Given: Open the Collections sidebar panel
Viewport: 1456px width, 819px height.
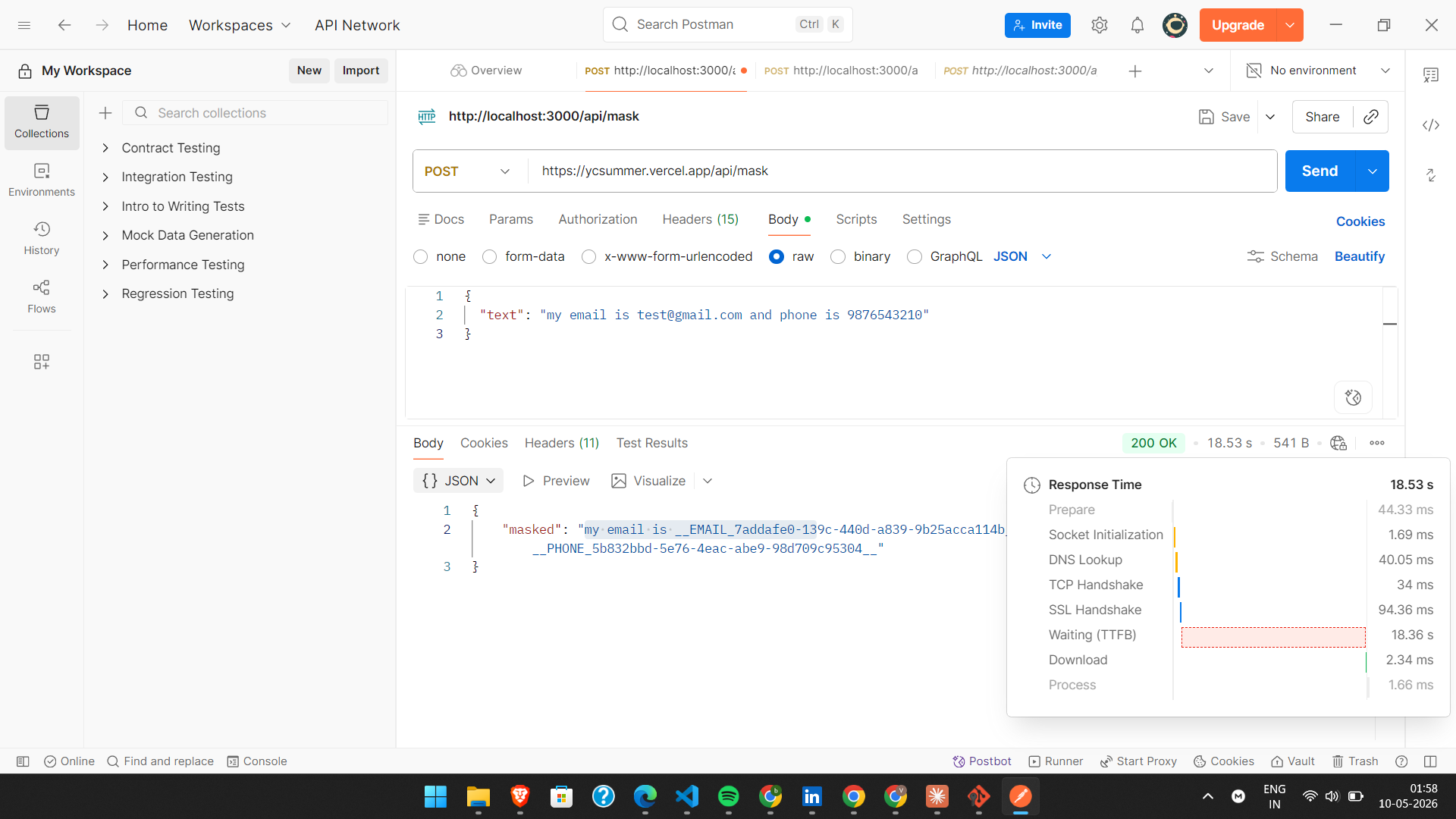Looking at the screenshot, I should pyautogui.click(x=42, y=122).
